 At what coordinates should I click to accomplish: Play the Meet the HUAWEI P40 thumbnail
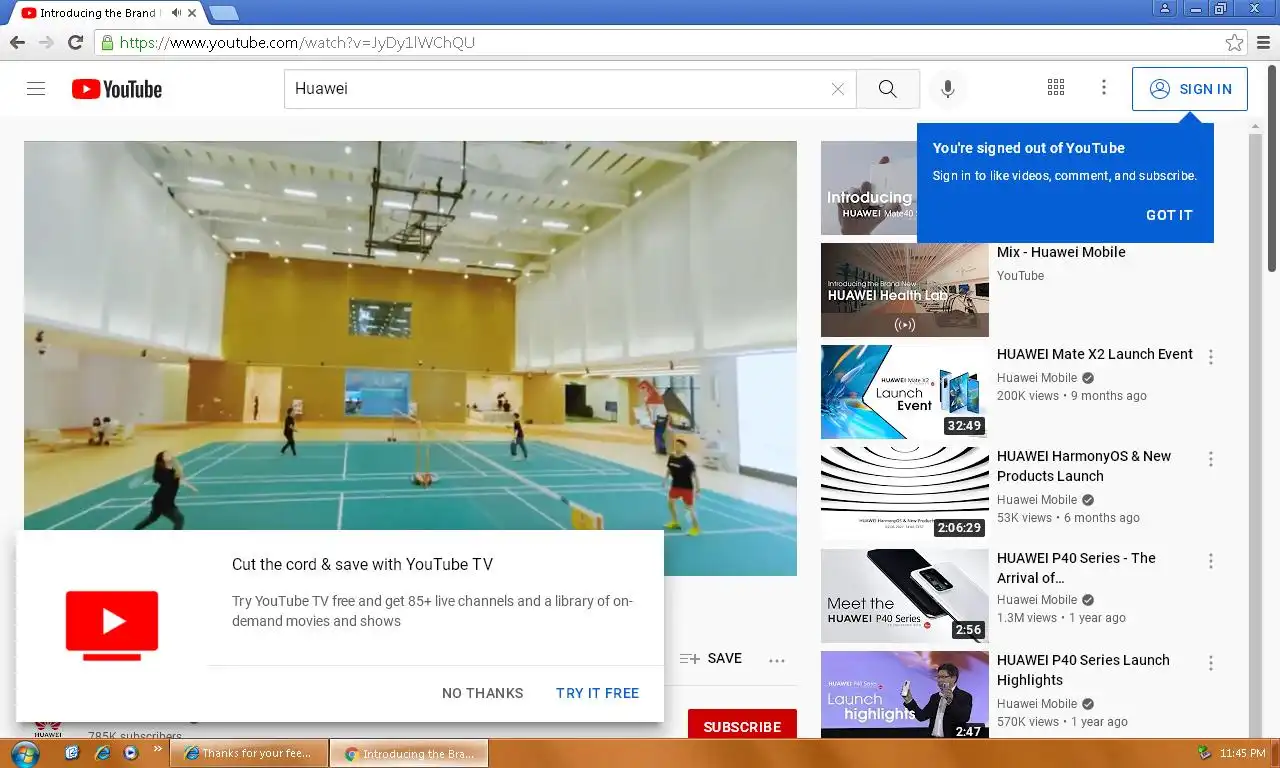pos(905,596)
